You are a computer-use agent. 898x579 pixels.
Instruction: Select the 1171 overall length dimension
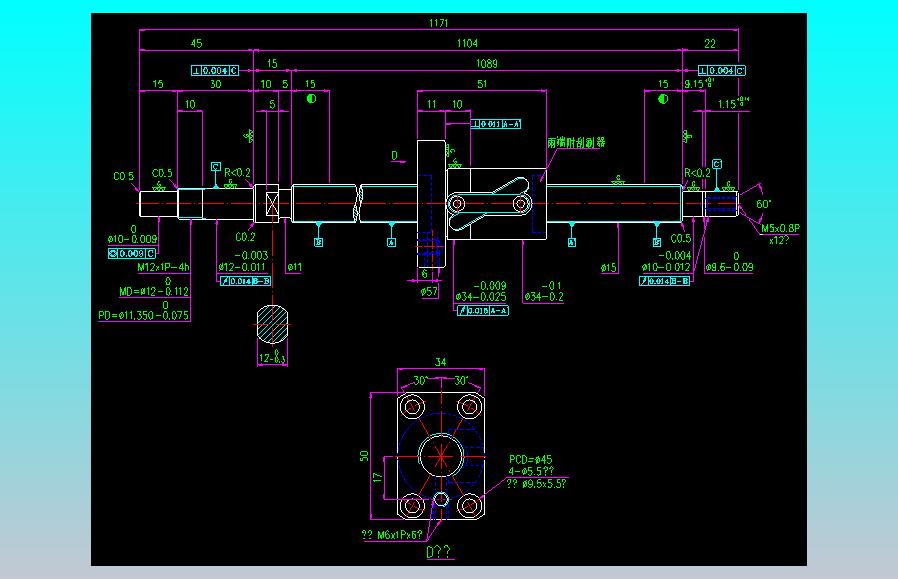click(439, 23)
